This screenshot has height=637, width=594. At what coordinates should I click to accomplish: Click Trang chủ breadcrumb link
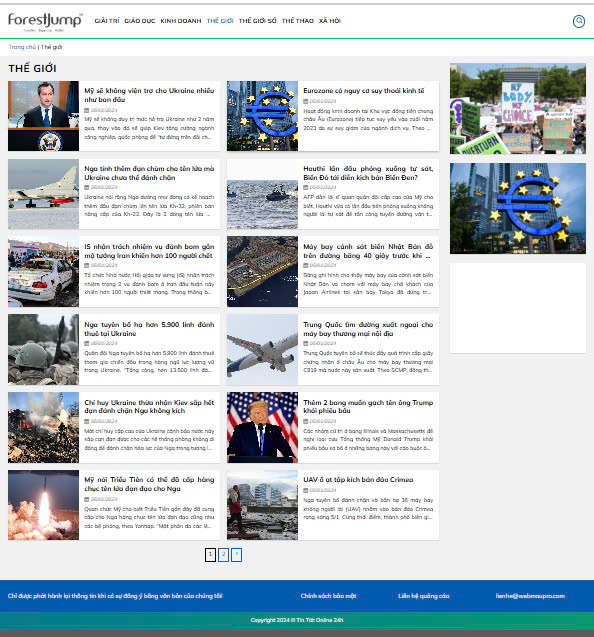click(x=22, y=47)
